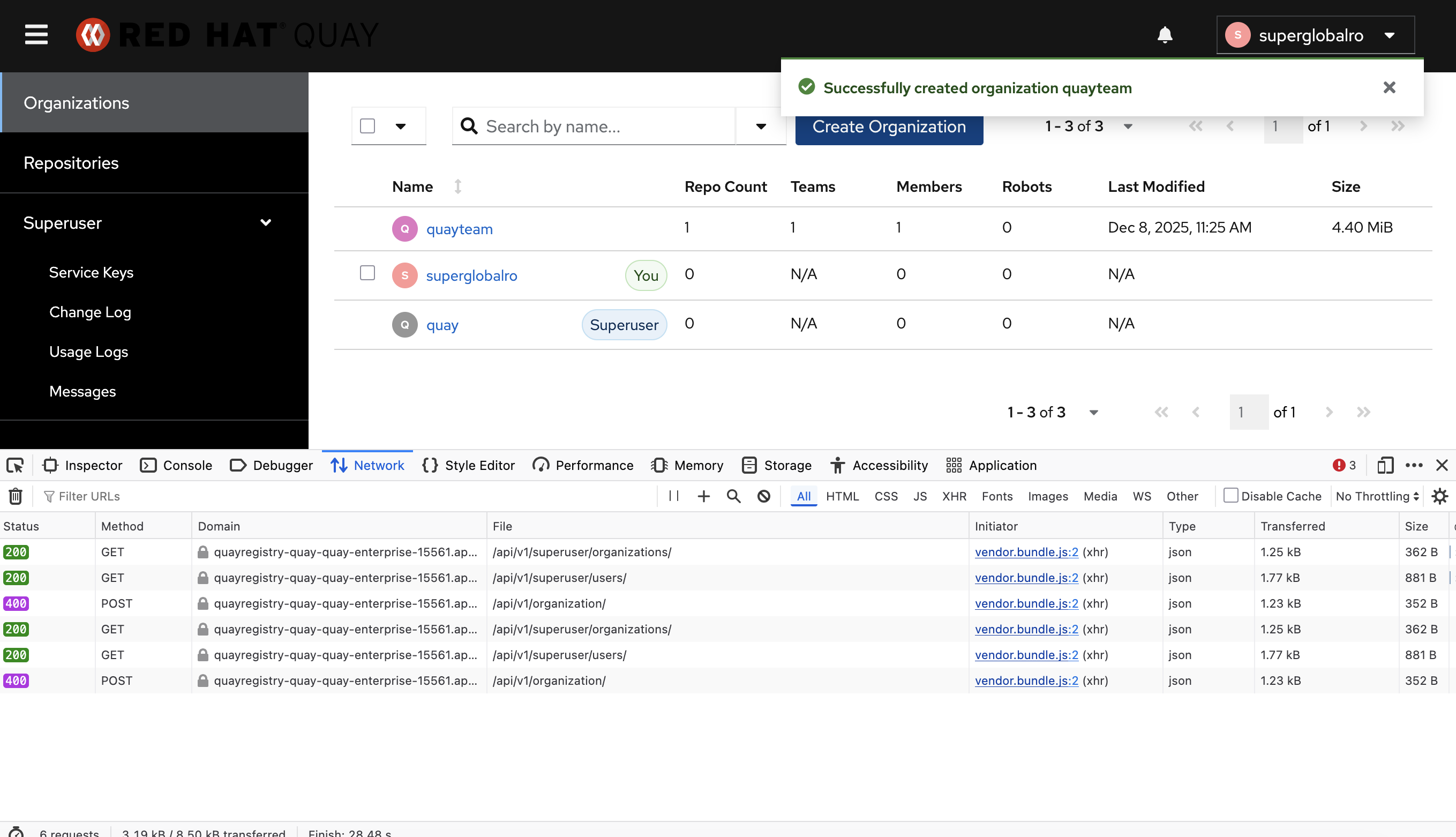
Task: Open the superglobalro user dropdown
Action: point(1315,35)
